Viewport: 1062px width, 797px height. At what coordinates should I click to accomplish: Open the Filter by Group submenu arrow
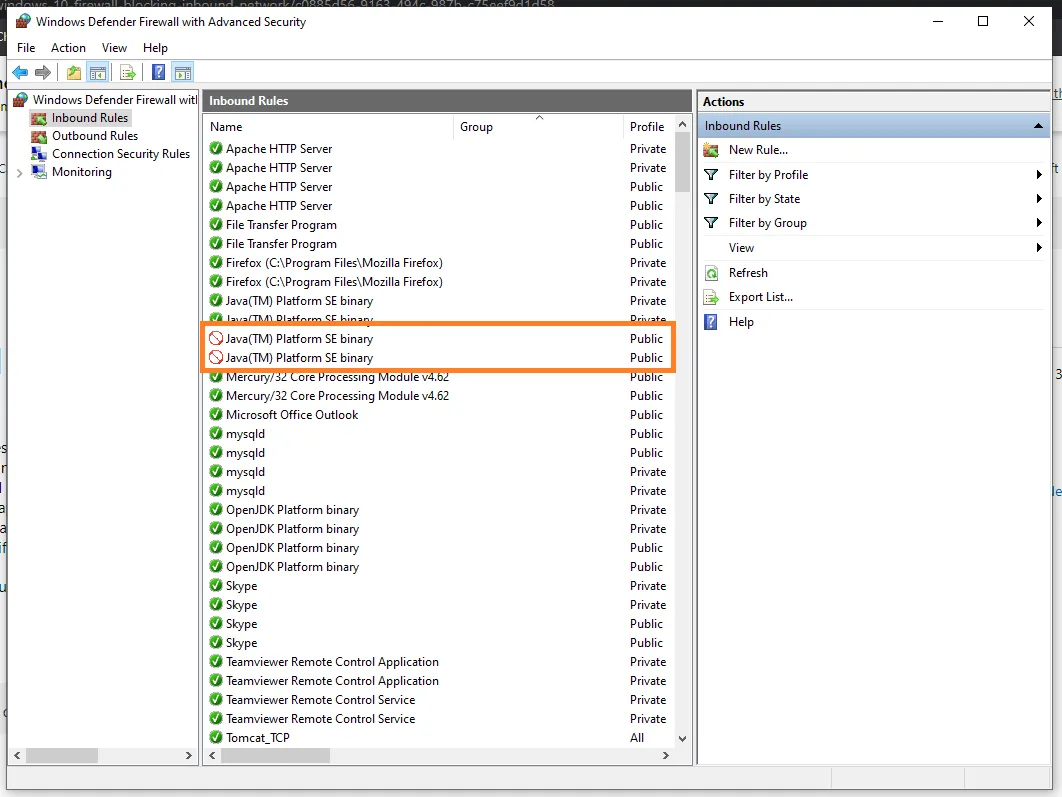pyautogui.click(x=1039, y=223)
